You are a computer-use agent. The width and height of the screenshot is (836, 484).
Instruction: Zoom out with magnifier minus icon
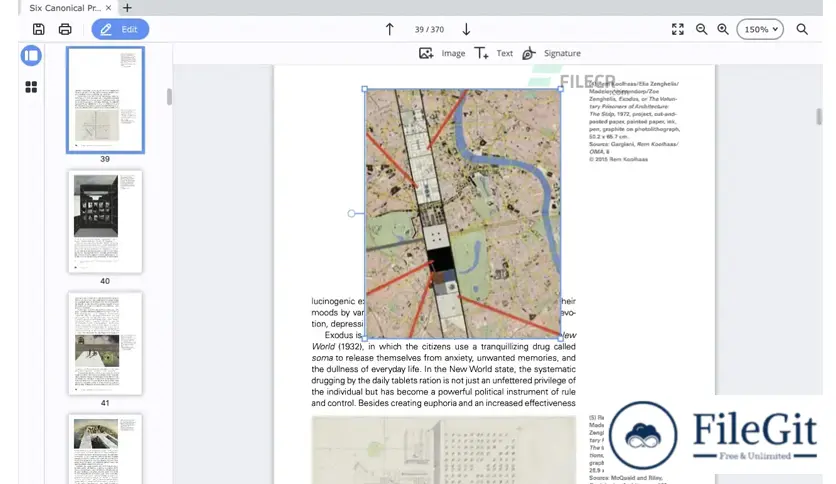[x=702, y=29]
